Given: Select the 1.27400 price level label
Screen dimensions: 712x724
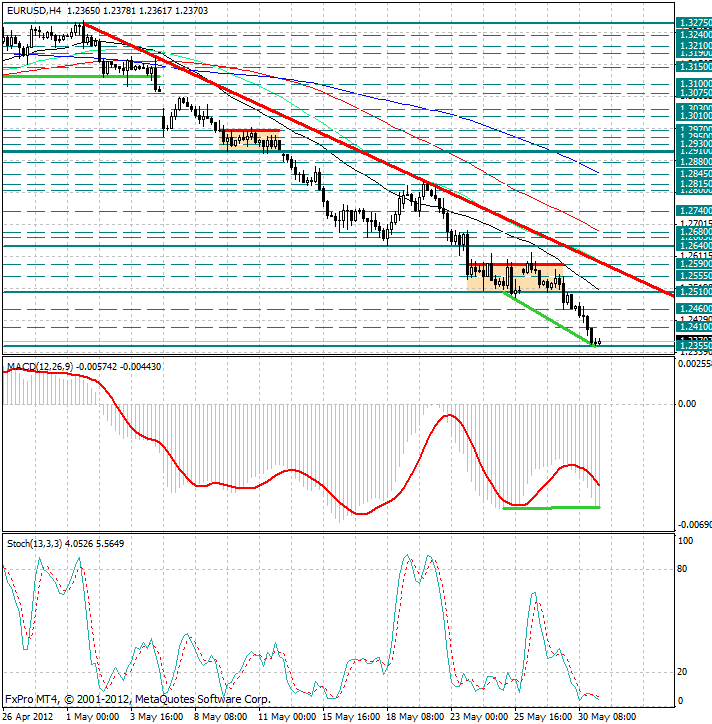Looking at the screenshot, I should [694, 211].
